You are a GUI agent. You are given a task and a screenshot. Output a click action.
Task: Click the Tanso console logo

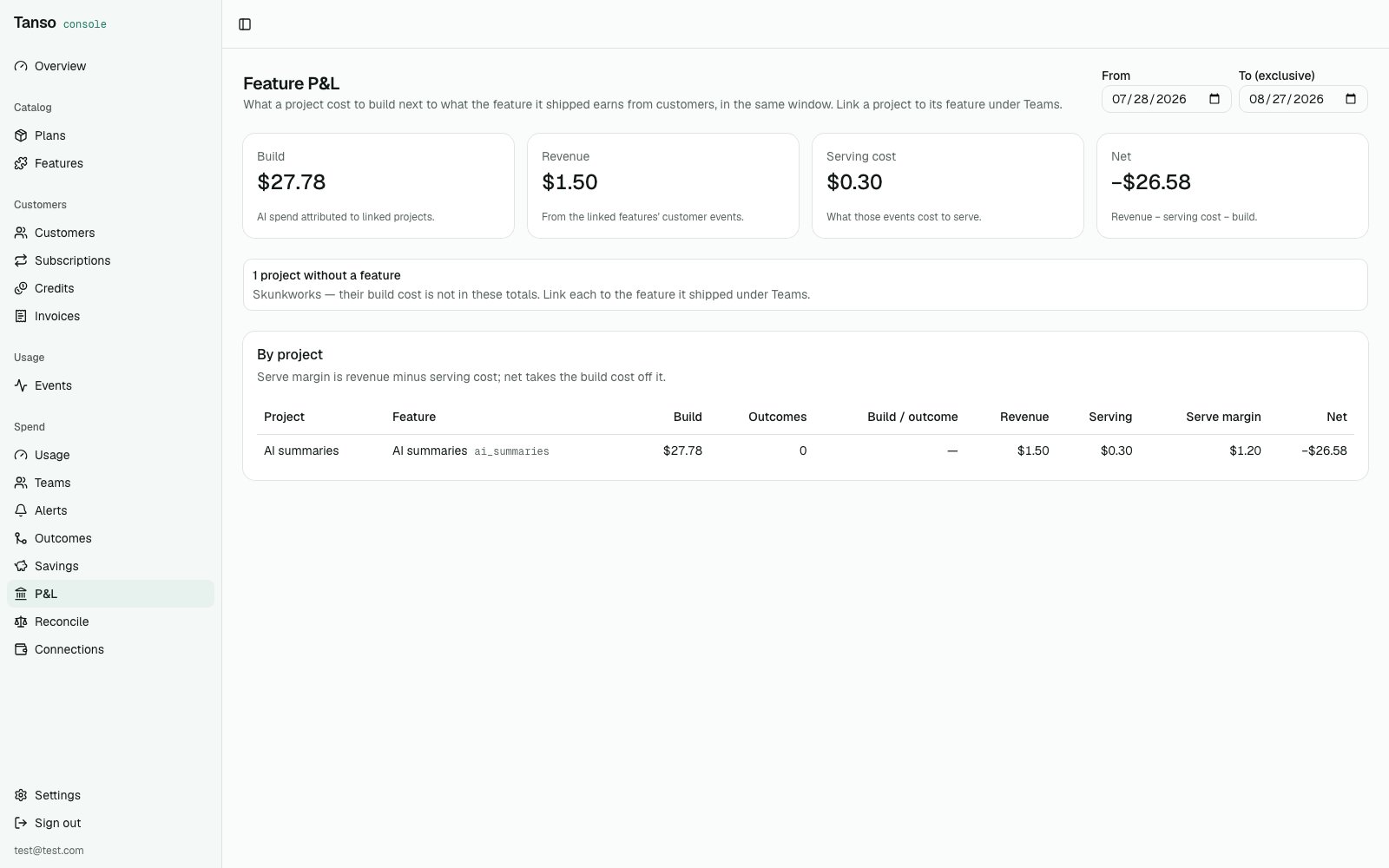pos(60,23)
